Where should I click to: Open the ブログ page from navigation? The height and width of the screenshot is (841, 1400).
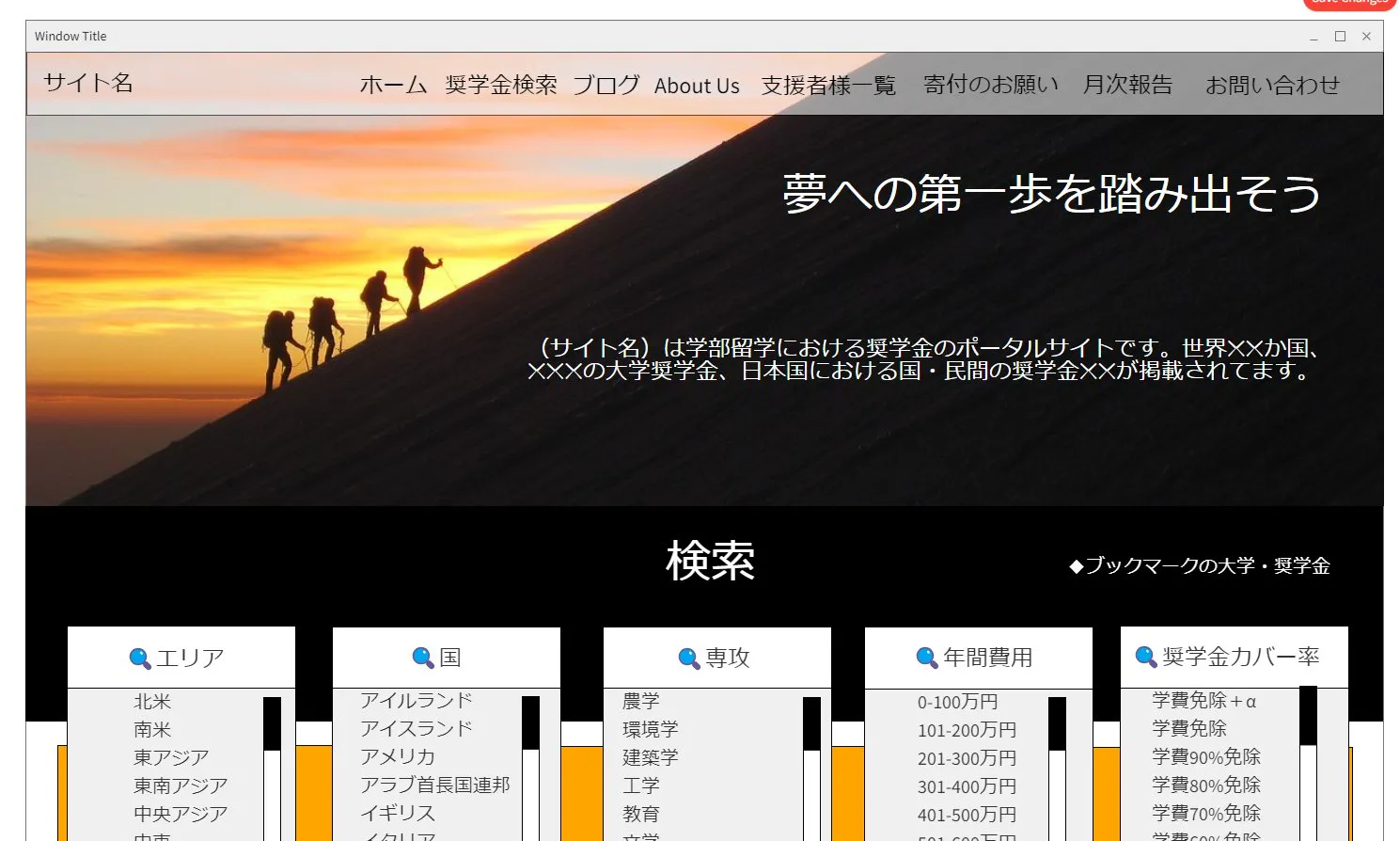click(606, 86)
